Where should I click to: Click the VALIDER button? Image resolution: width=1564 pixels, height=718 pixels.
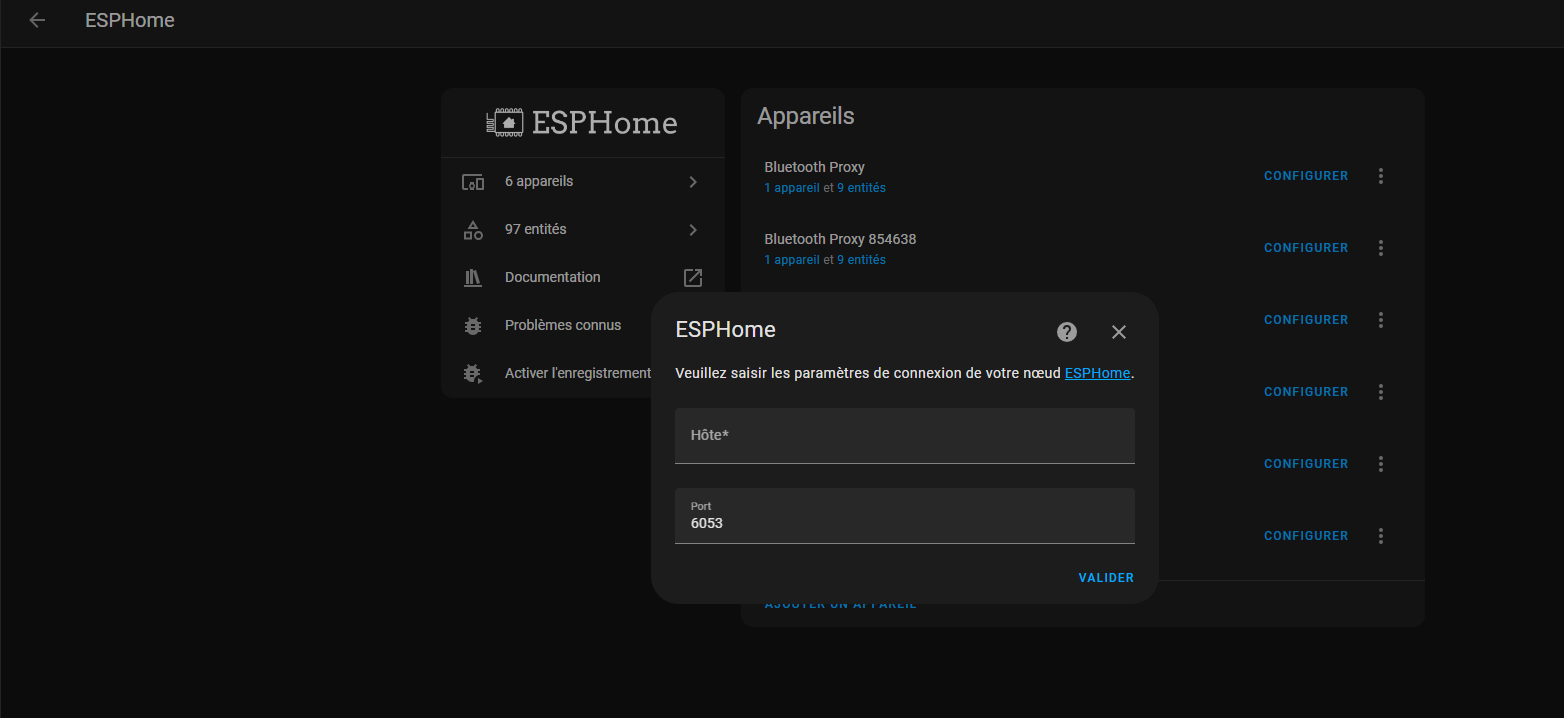(1106, 578)
